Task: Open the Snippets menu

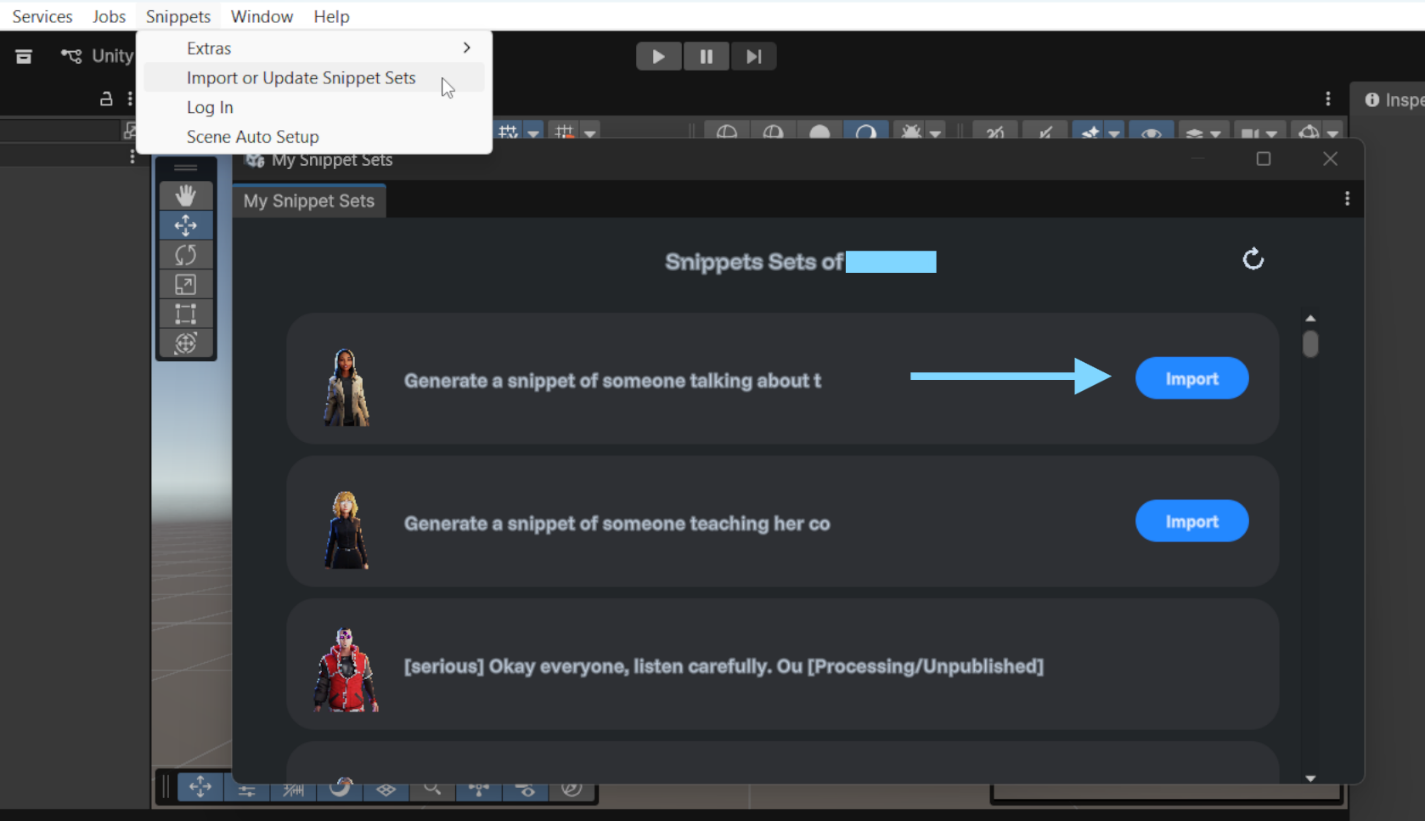Action: 178,16
